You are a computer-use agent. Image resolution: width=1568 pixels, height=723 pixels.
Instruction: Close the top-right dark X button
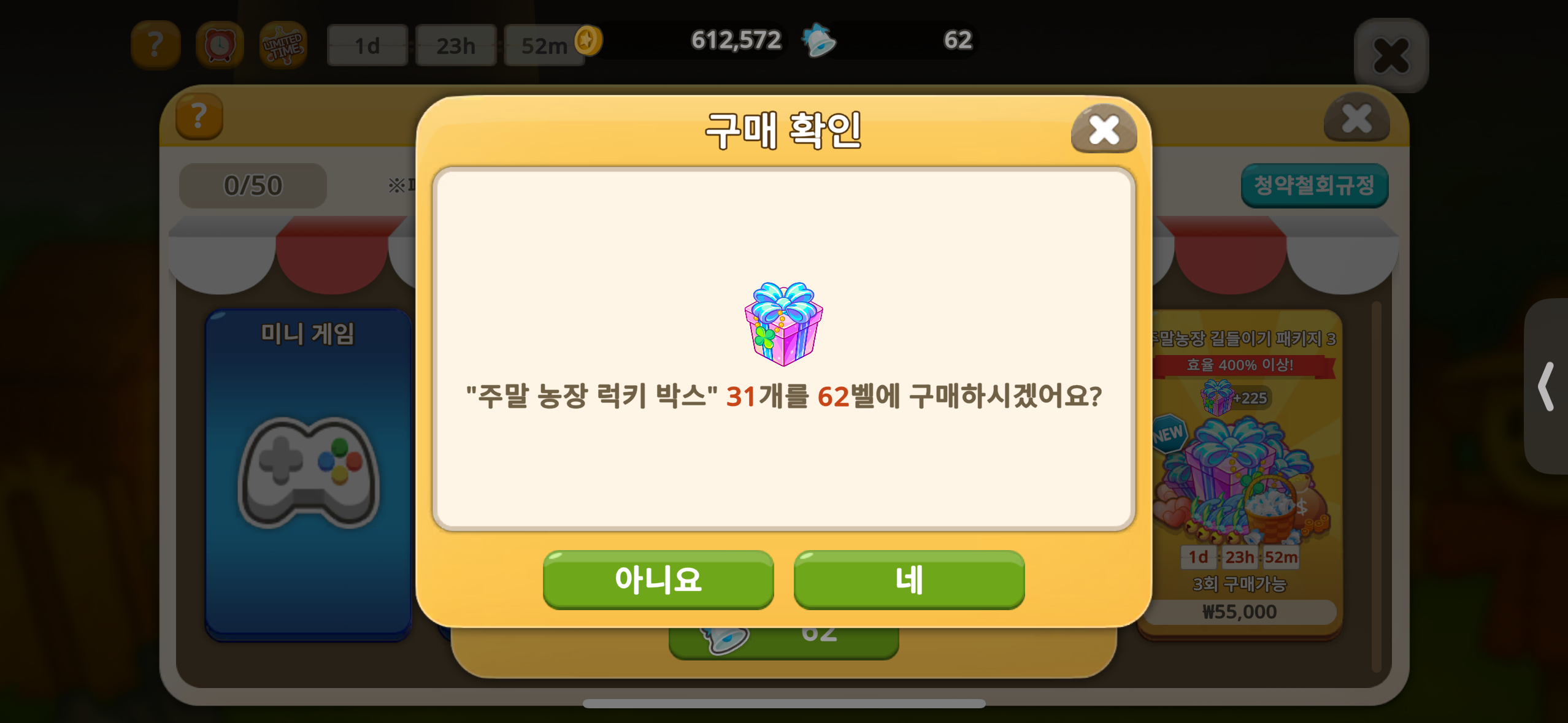coord(1391,56)
